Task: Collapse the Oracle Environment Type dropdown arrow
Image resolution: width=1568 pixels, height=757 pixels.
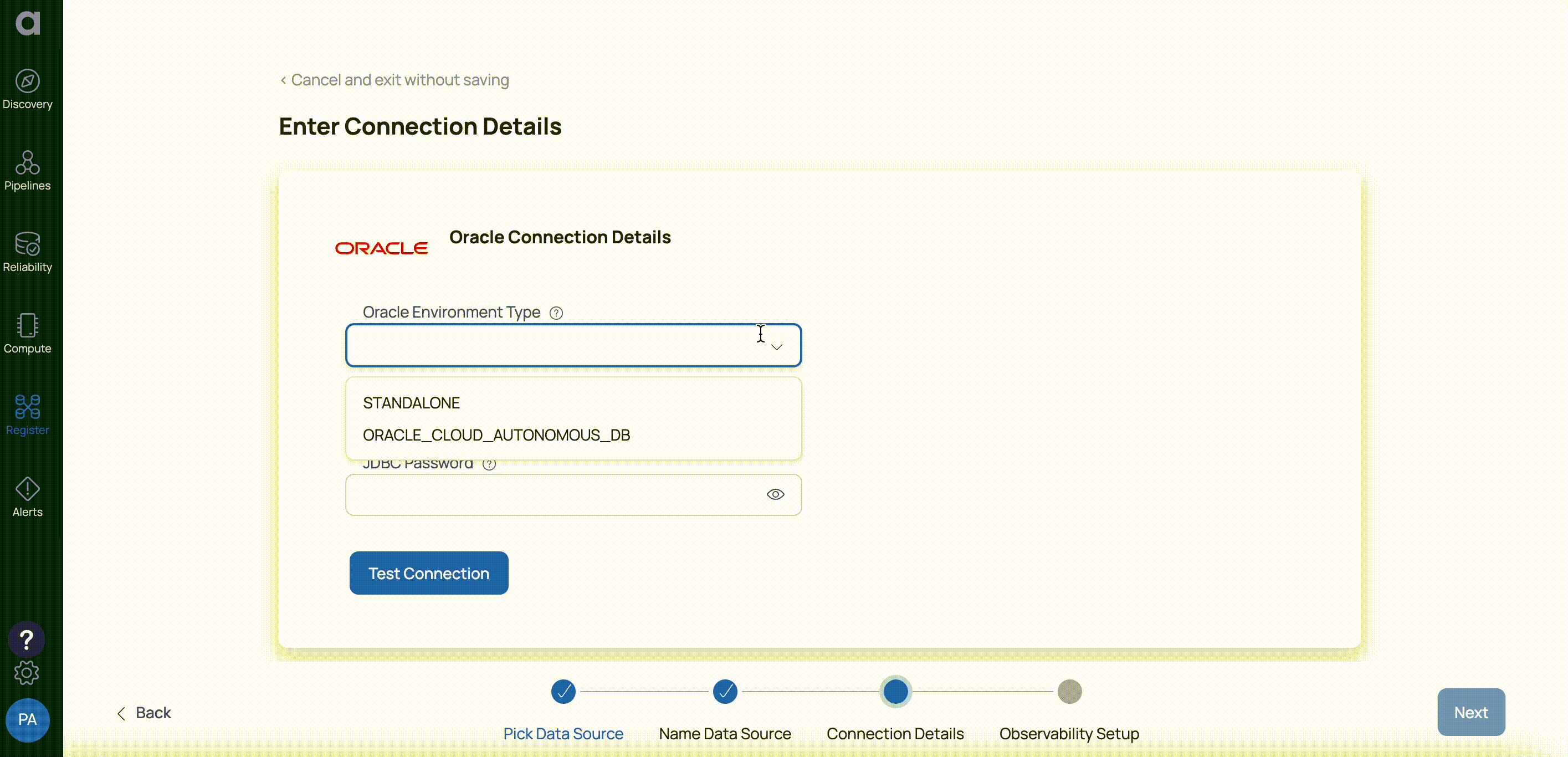Action: pos(777,347)
